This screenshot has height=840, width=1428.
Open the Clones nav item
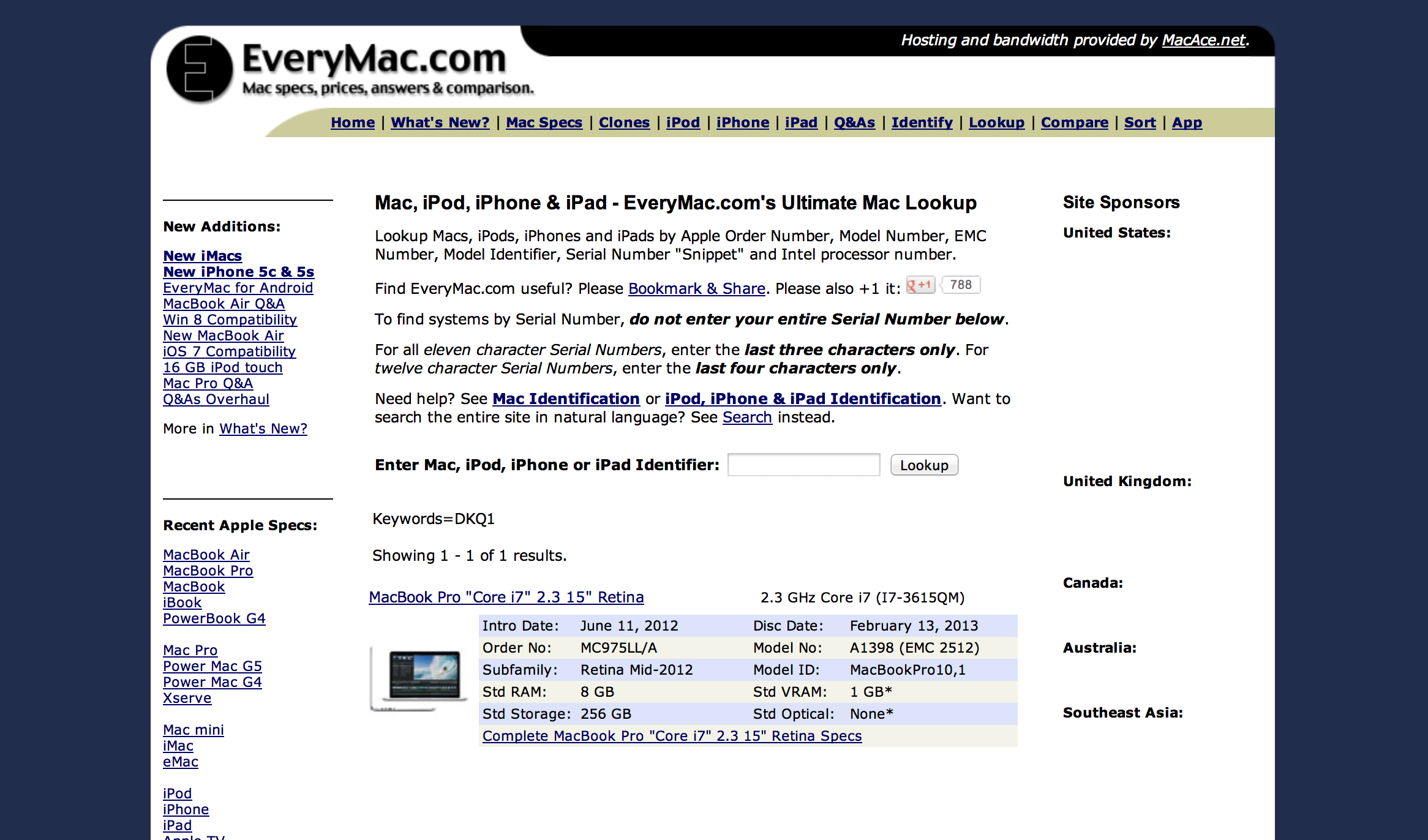click(624, 122)
